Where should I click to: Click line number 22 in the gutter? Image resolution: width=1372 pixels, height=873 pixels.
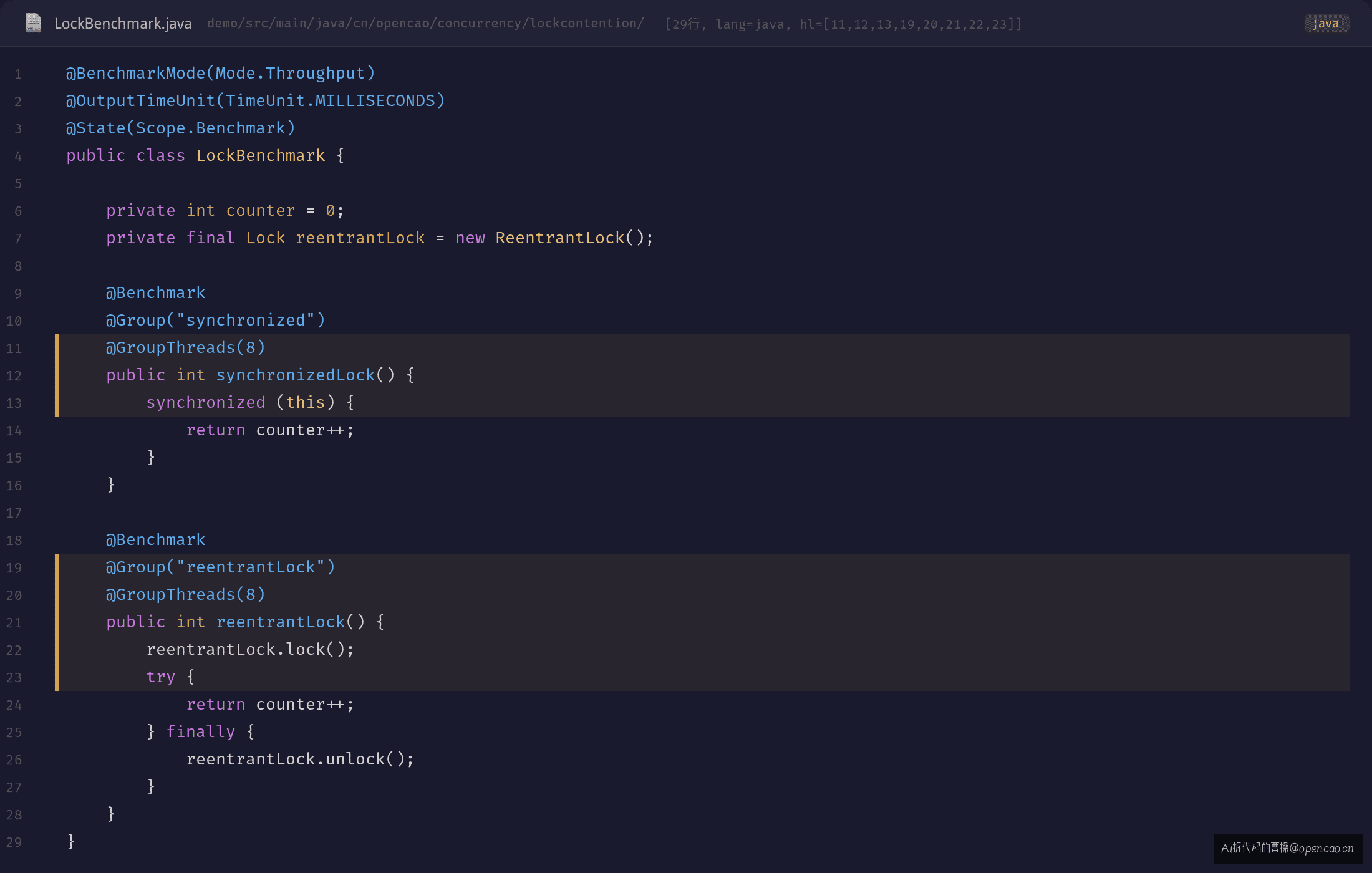pyautogui.click(x=14, y=650)
